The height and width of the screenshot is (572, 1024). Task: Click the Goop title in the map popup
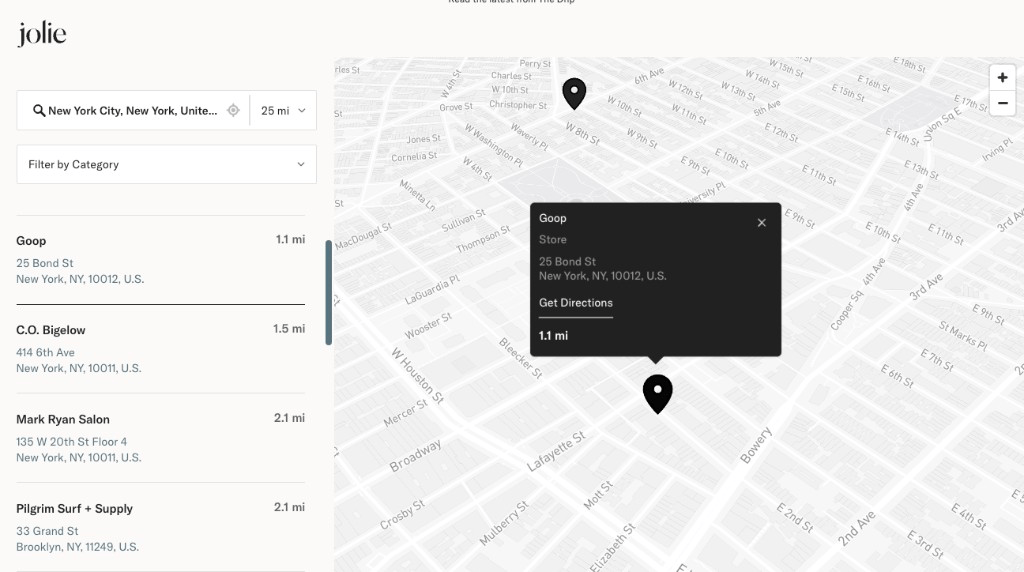[552, 218]
